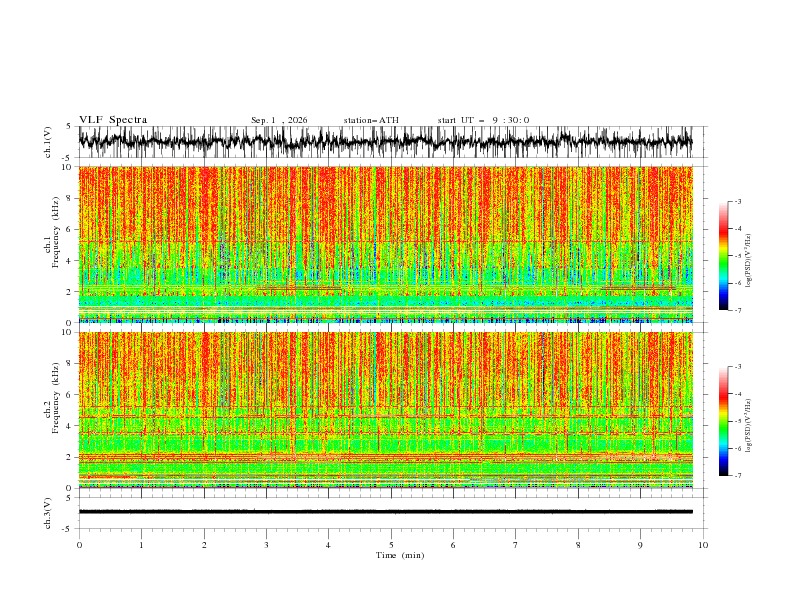This screenshot has height=612, width=792.
Task: Click the 2 minute tick on time axis
Action: (204, 545)
